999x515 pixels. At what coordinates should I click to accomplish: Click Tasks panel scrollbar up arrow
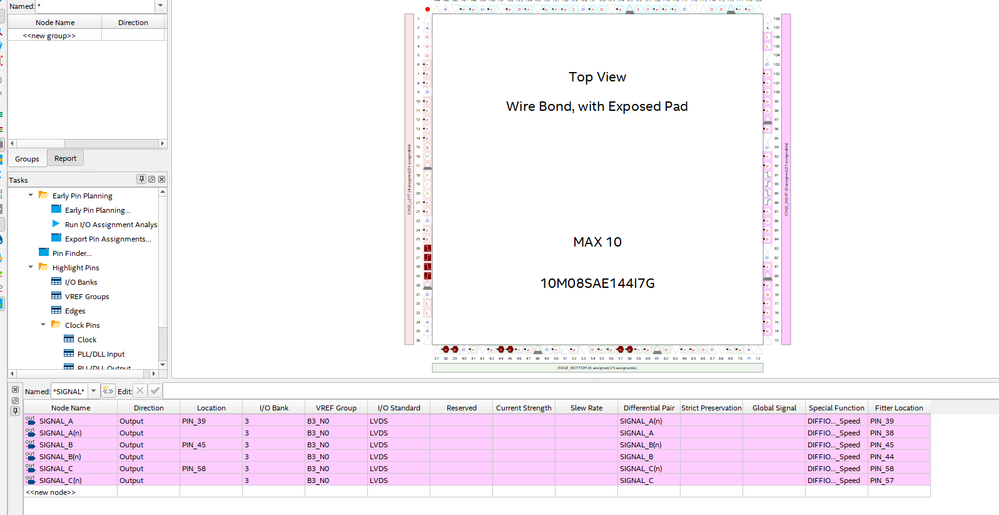coord(162,192)
